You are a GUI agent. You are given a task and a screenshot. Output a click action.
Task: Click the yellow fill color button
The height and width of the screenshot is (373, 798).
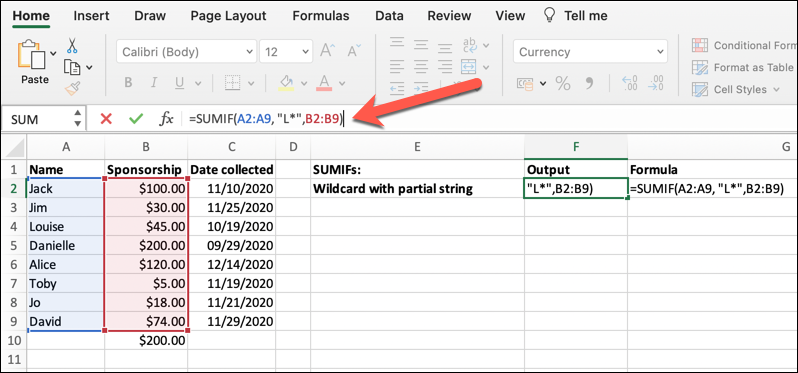pos(287,82)
